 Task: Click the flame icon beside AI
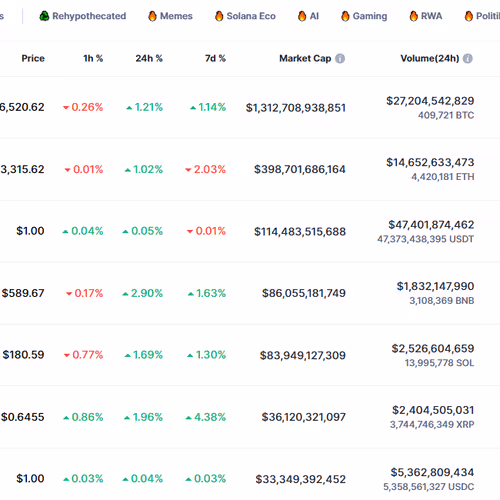(302, 16)
